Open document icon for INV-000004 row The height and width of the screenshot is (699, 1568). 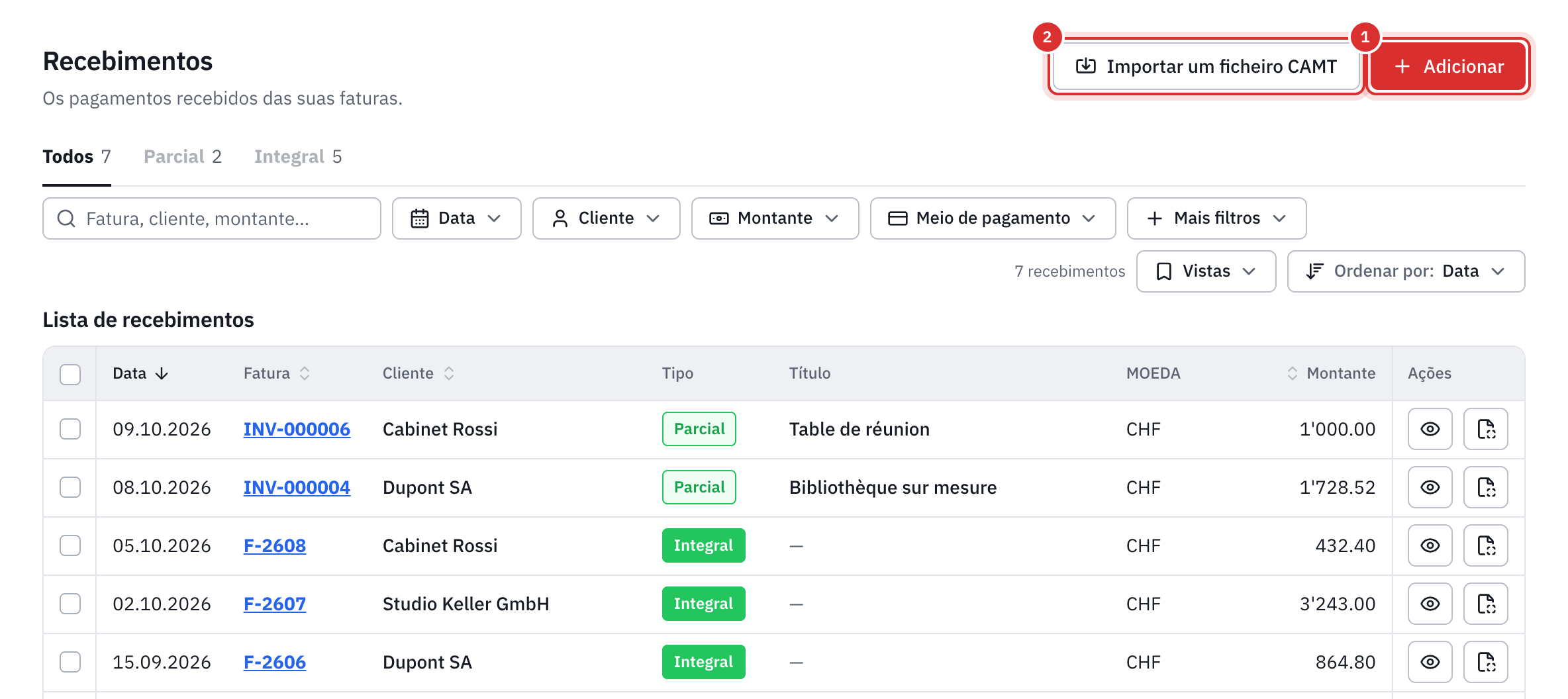coord(1486,487)
